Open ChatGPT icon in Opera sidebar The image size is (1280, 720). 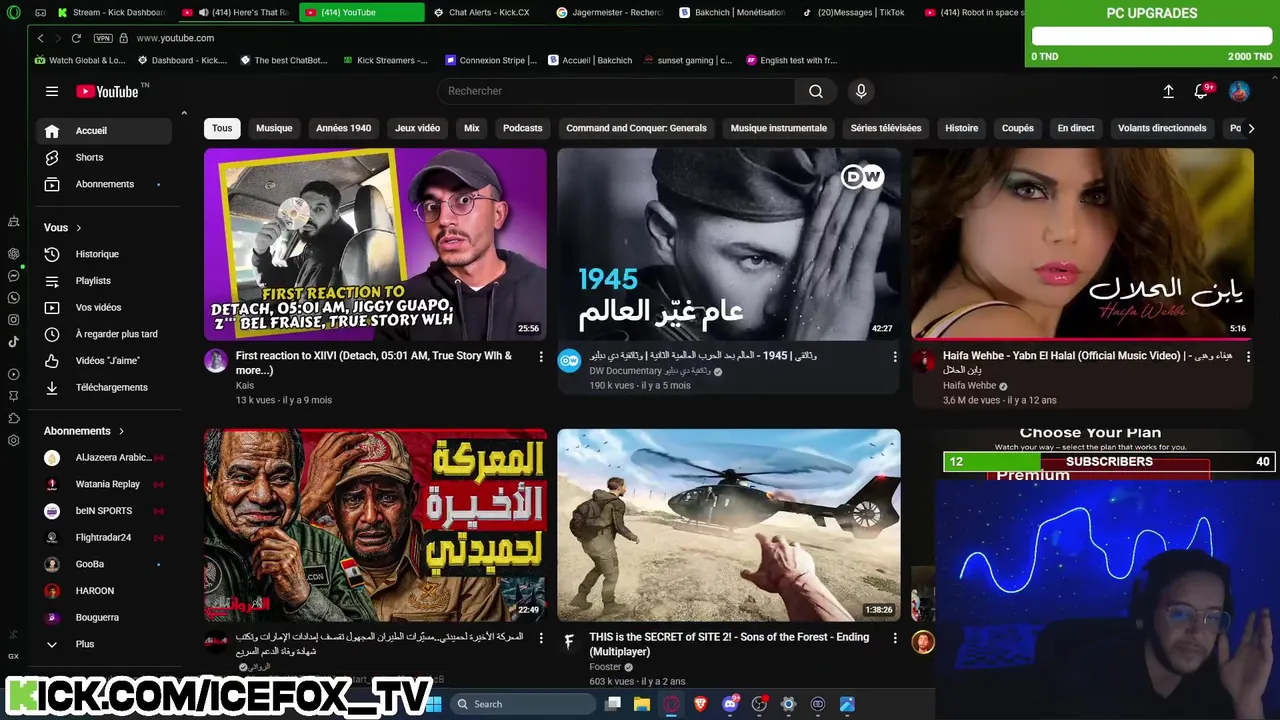[x=13, y=254]
